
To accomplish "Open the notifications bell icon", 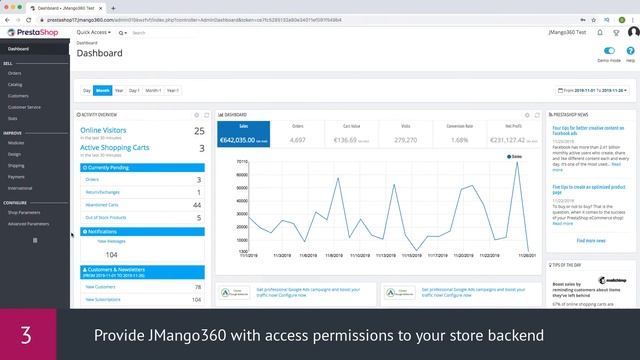I will pyautogui.click(x=600, y=32).
